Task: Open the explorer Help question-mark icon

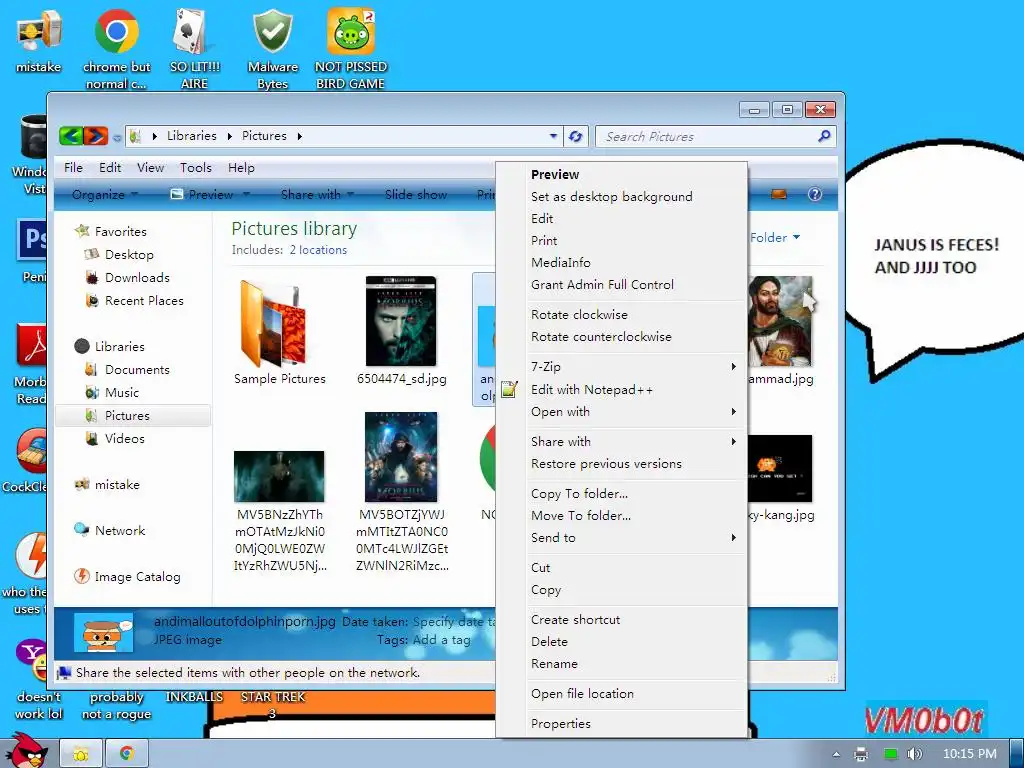Action: (814, 194)
